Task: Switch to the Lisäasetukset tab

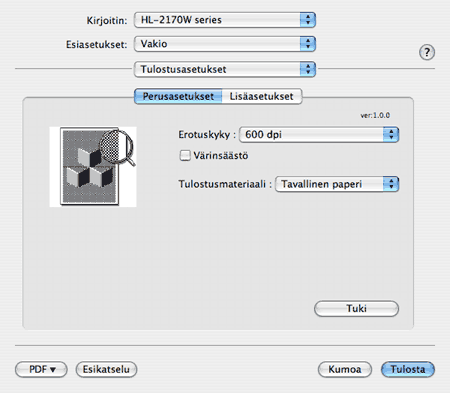Action: tap(262, 96)
